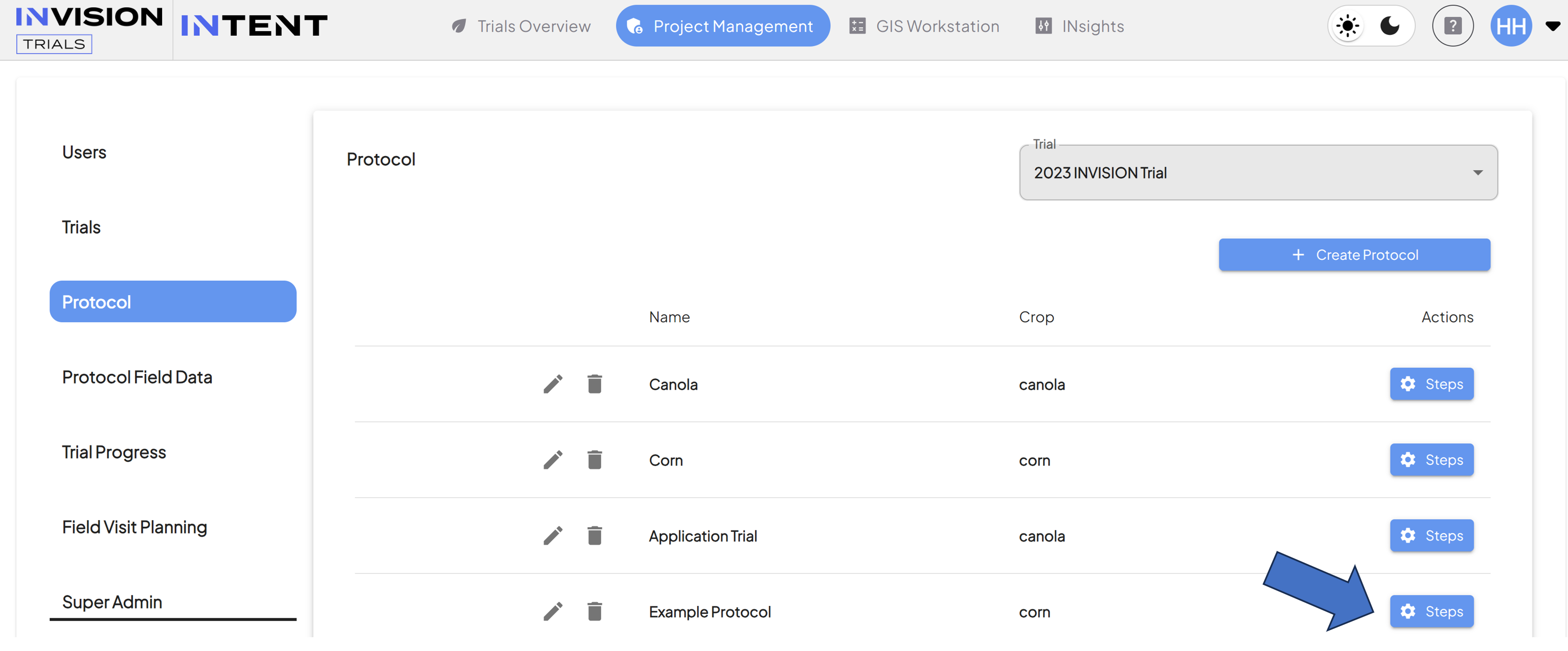The image size is (1568, 651).
Task: Delete the Example Protocol entry
Action: [595, 612]
